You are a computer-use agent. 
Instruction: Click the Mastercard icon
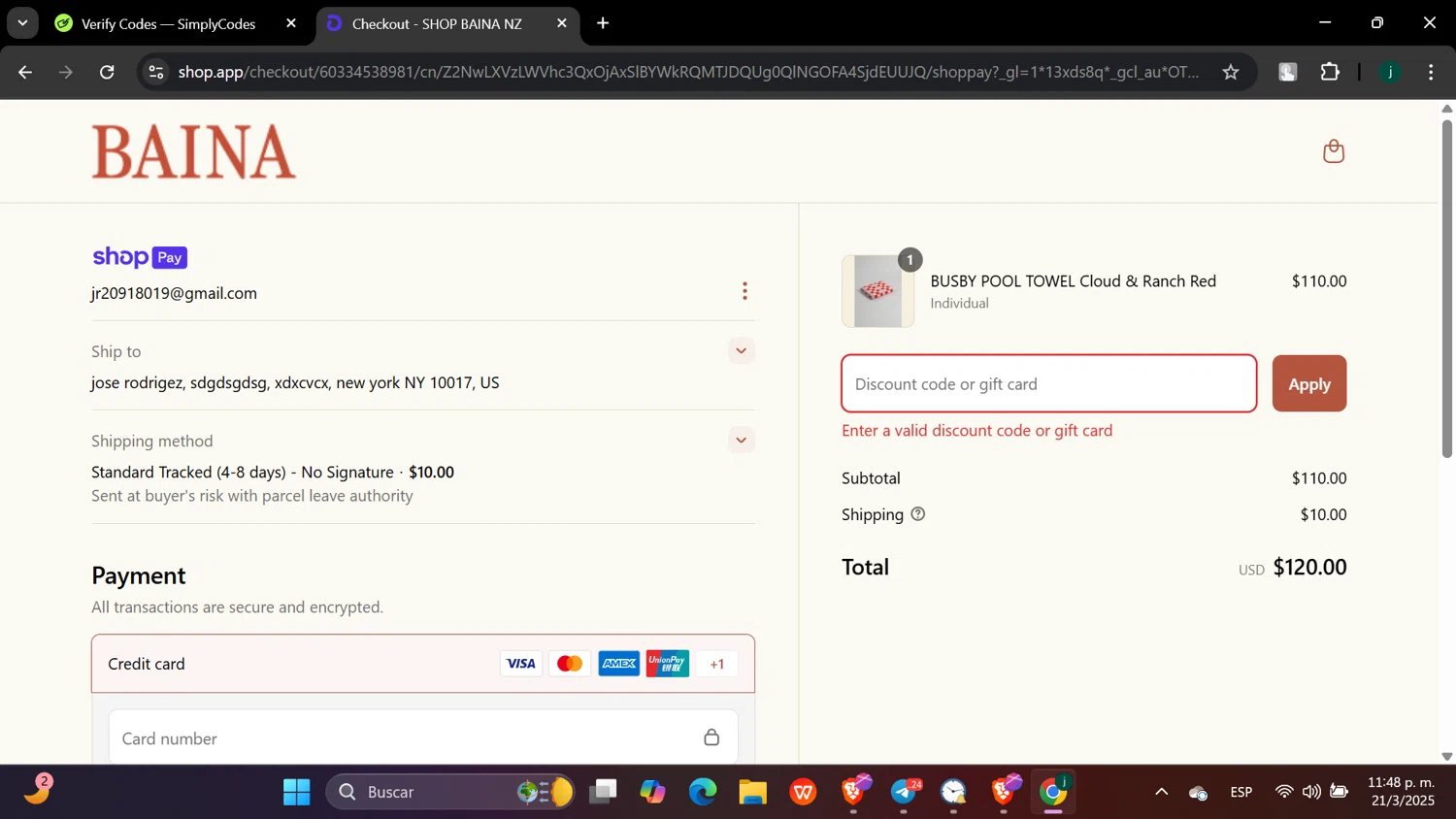coord(570,664)
